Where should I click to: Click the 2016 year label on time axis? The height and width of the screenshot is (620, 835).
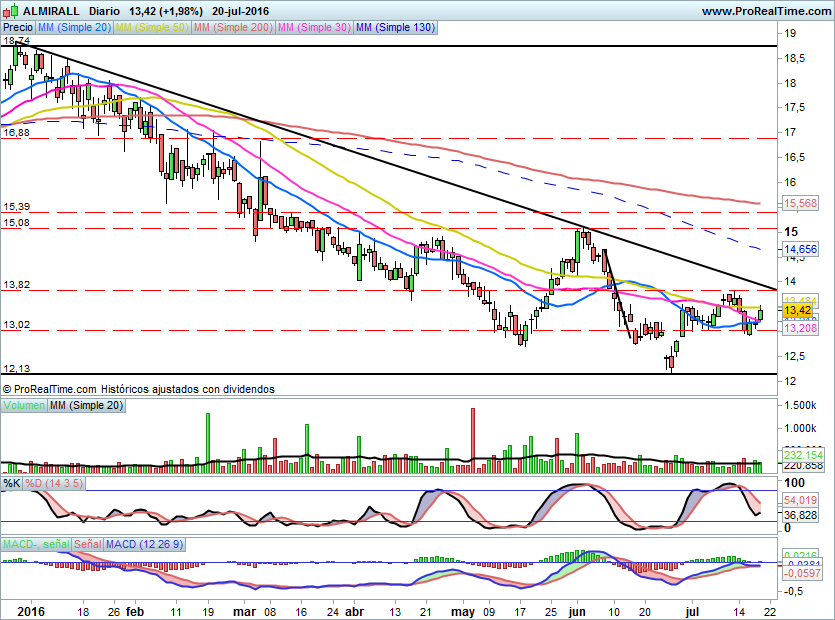30,611
